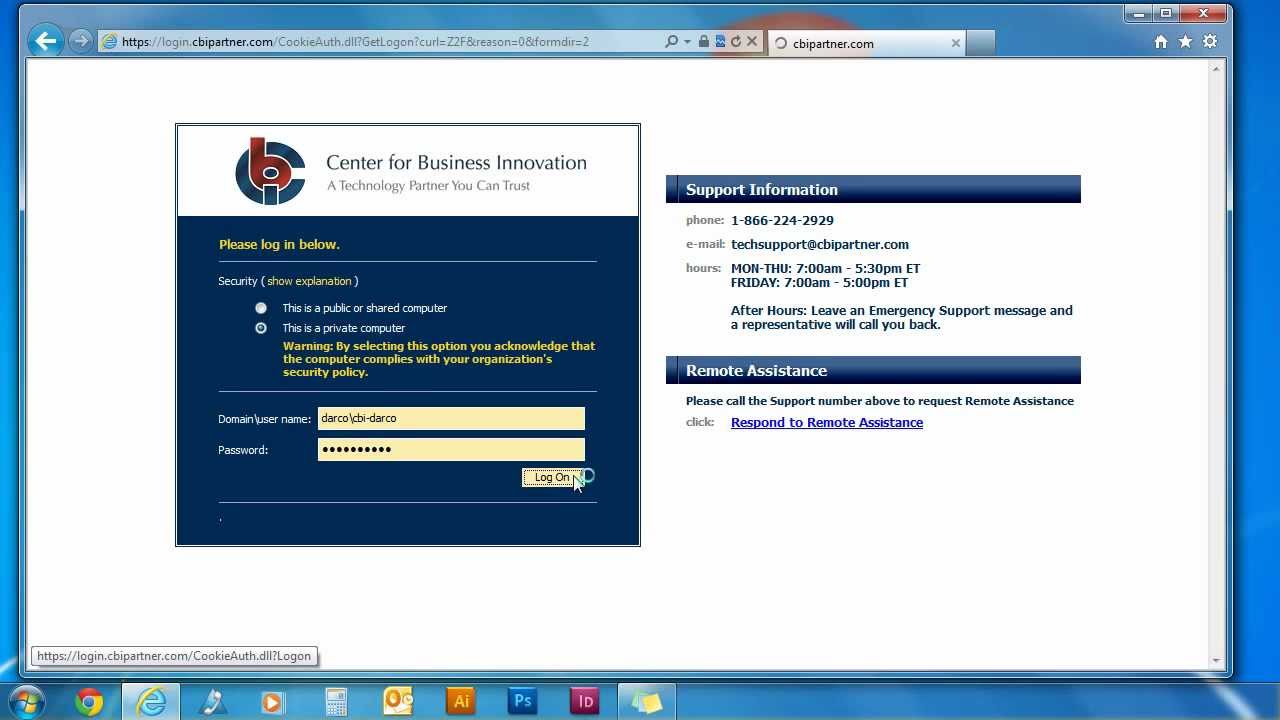Click 'MON-THU: 7:00am - 5:30pm ET' hours text
The image size is (1280, 720).
tap(825, 268)
